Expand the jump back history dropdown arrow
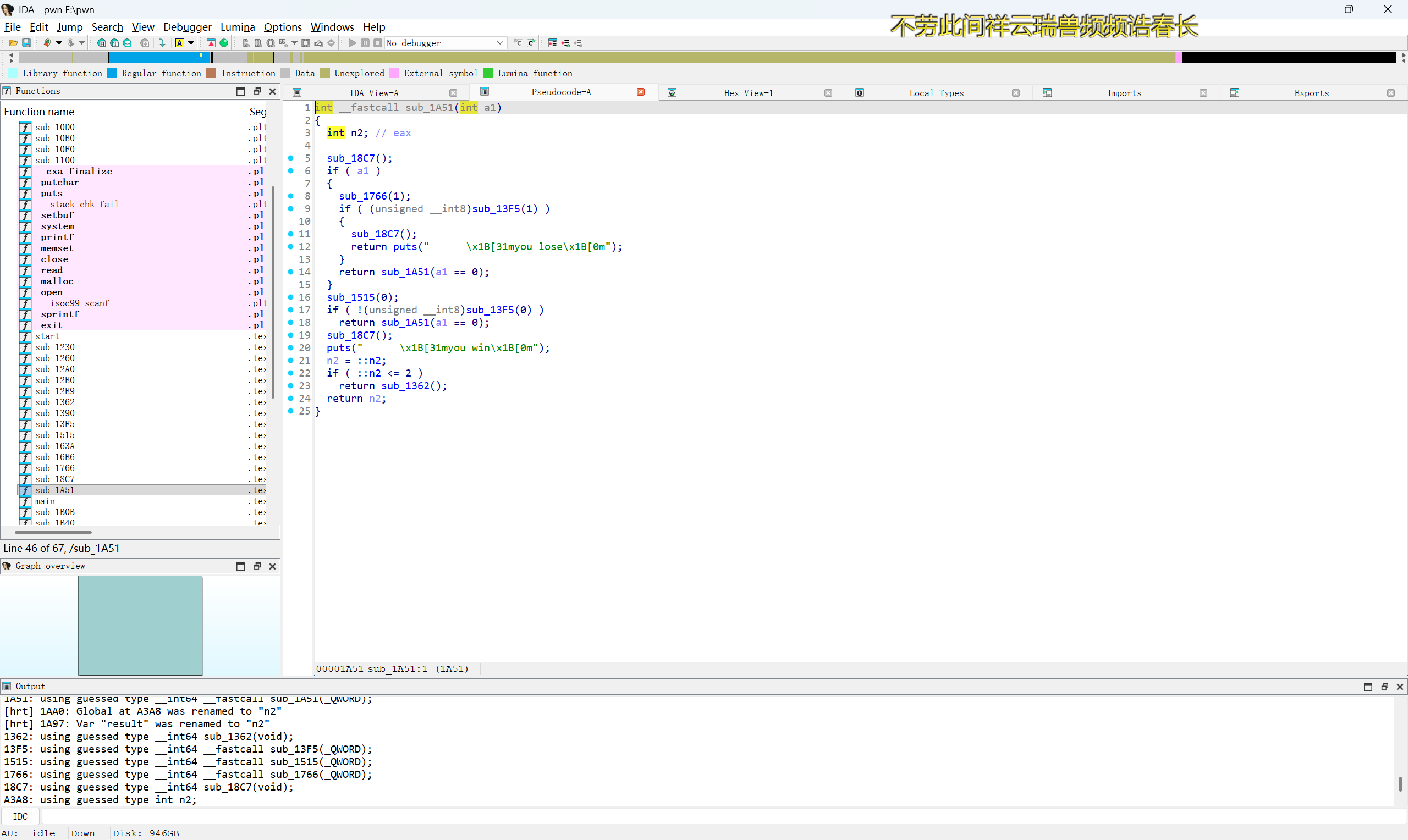This screenshot has height=840, width=1408. point(59,43)
